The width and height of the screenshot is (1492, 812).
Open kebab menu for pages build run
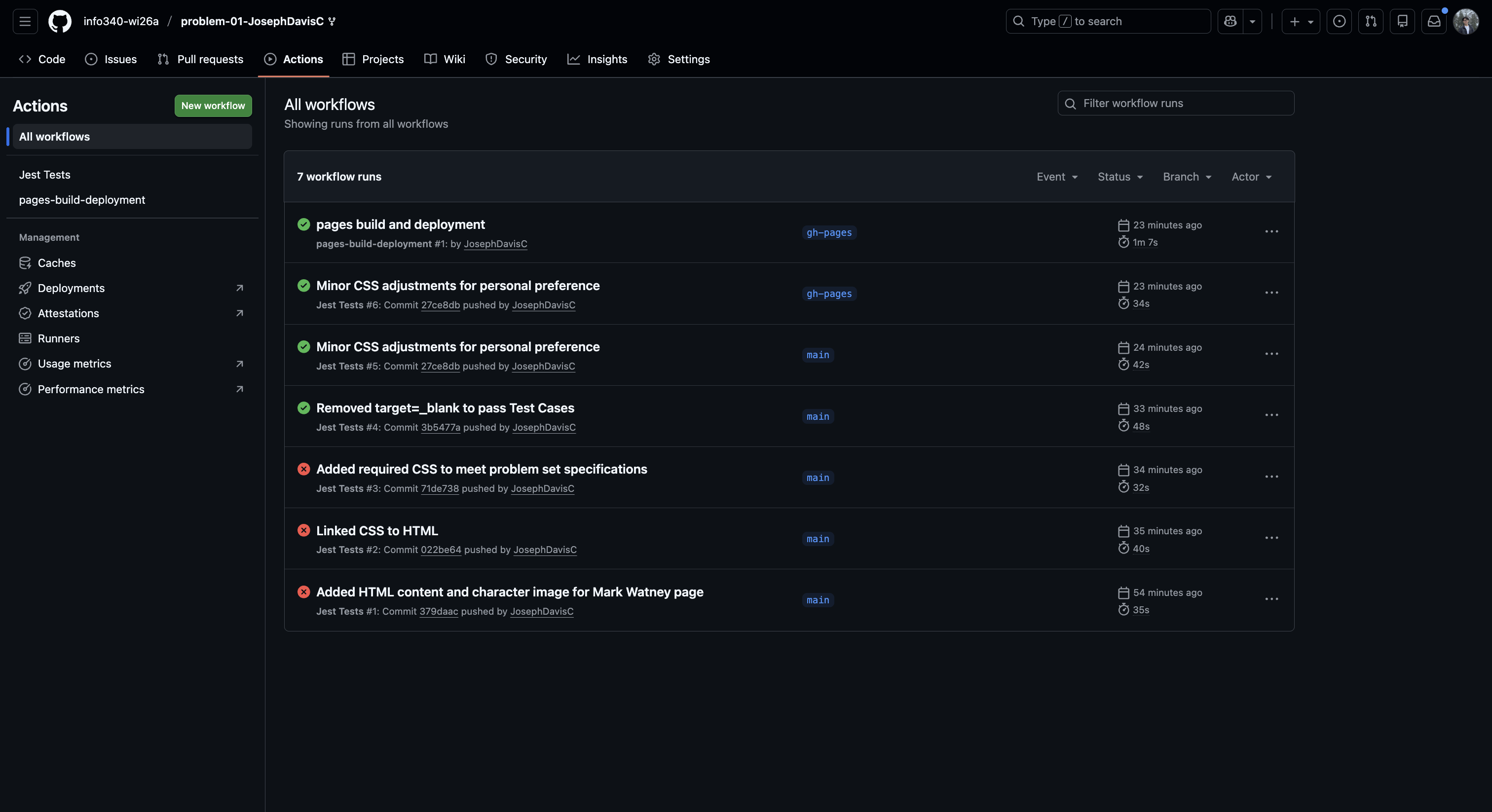[1271, 232]
